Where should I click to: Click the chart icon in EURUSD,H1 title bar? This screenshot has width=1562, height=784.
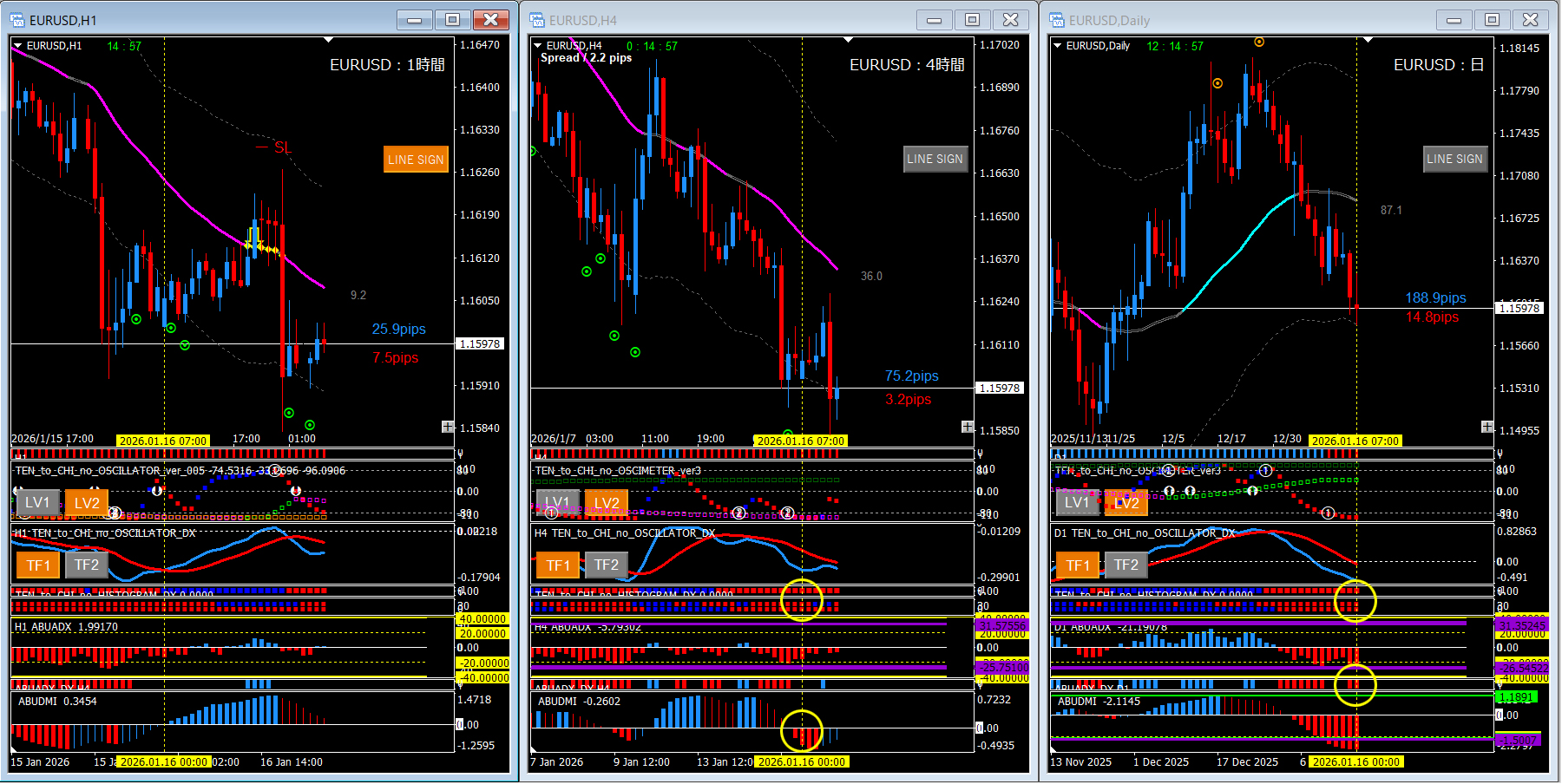point(17,20)
